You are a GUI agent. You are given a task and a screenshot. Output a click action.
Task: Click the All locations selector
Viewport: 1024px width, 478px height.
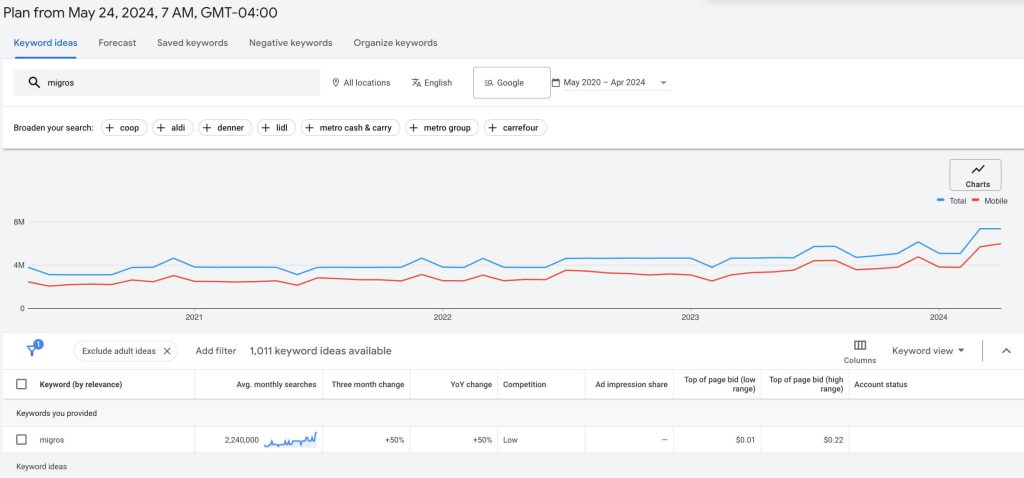[361, 83]
